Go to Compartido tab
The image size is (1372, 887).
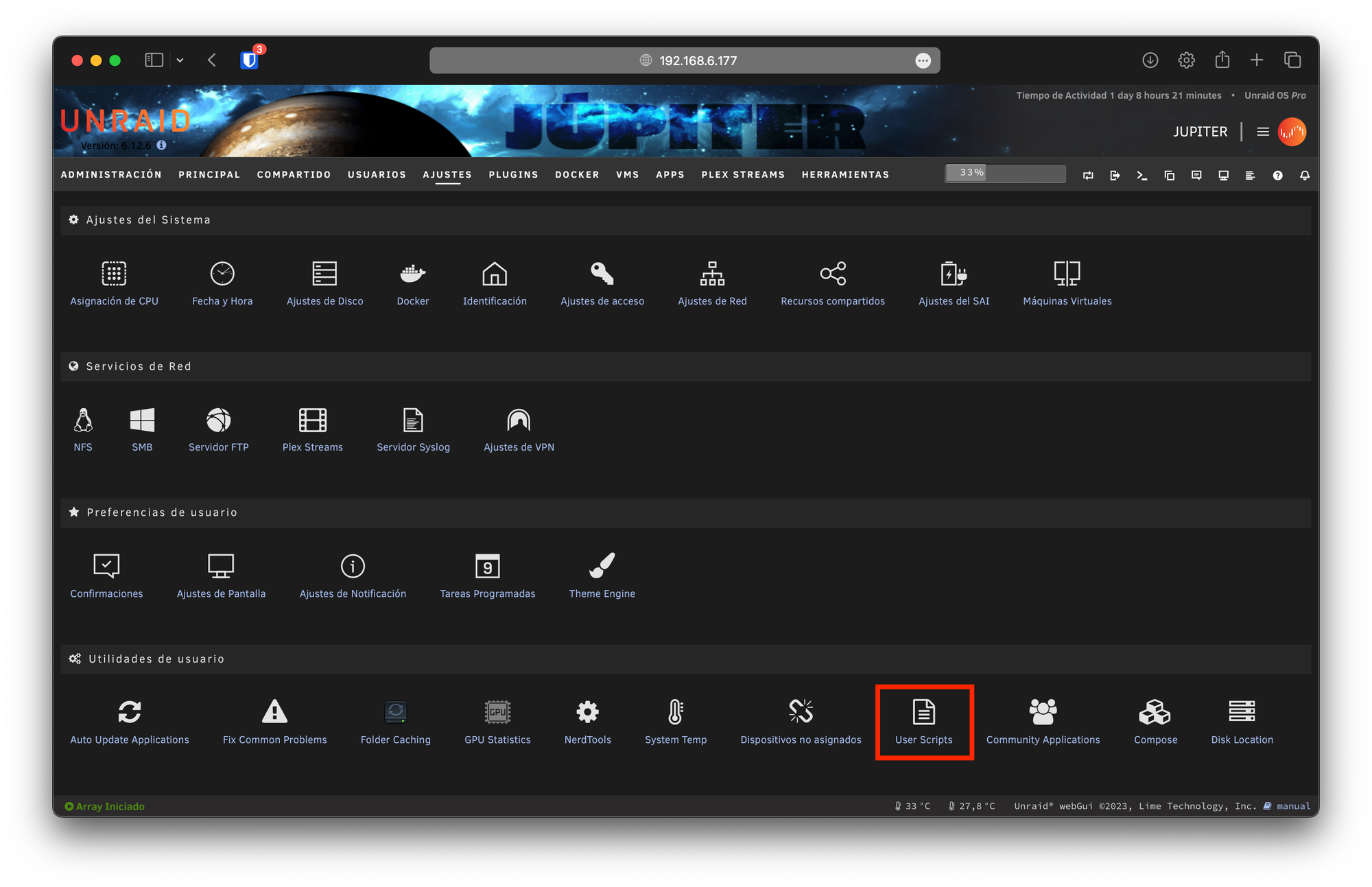pos(294,174)
